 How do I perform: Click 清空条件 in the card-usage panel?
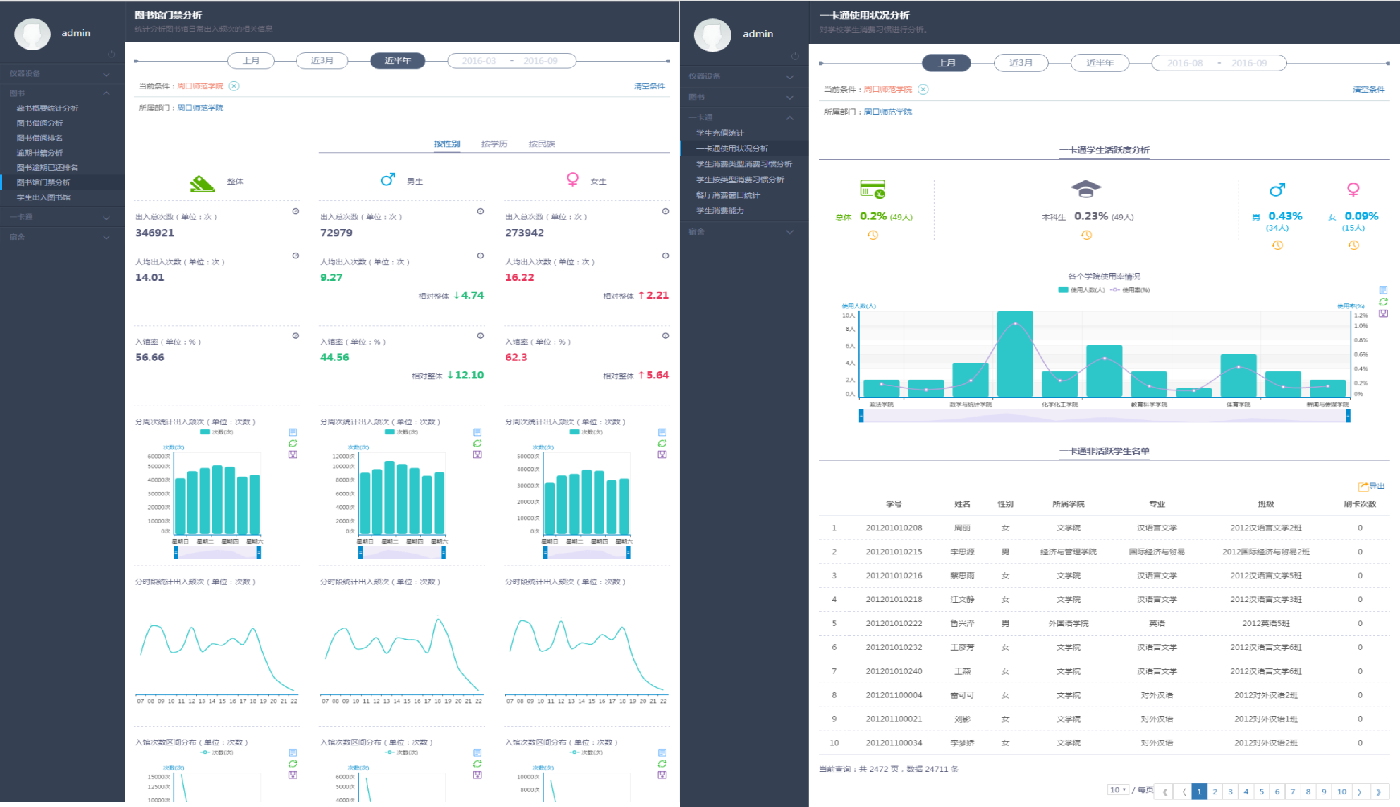click(x=1369, y=89)
